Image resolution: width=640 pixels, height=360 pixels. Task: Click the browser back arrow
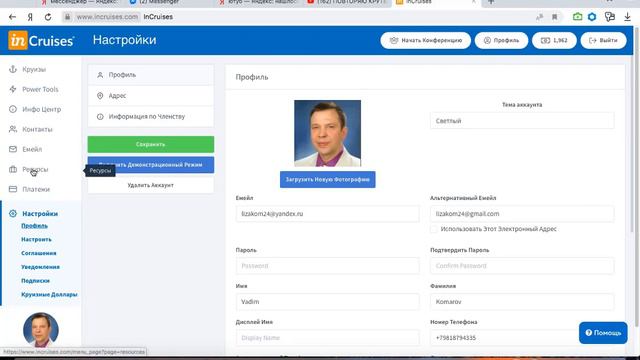tap(12, 17)
